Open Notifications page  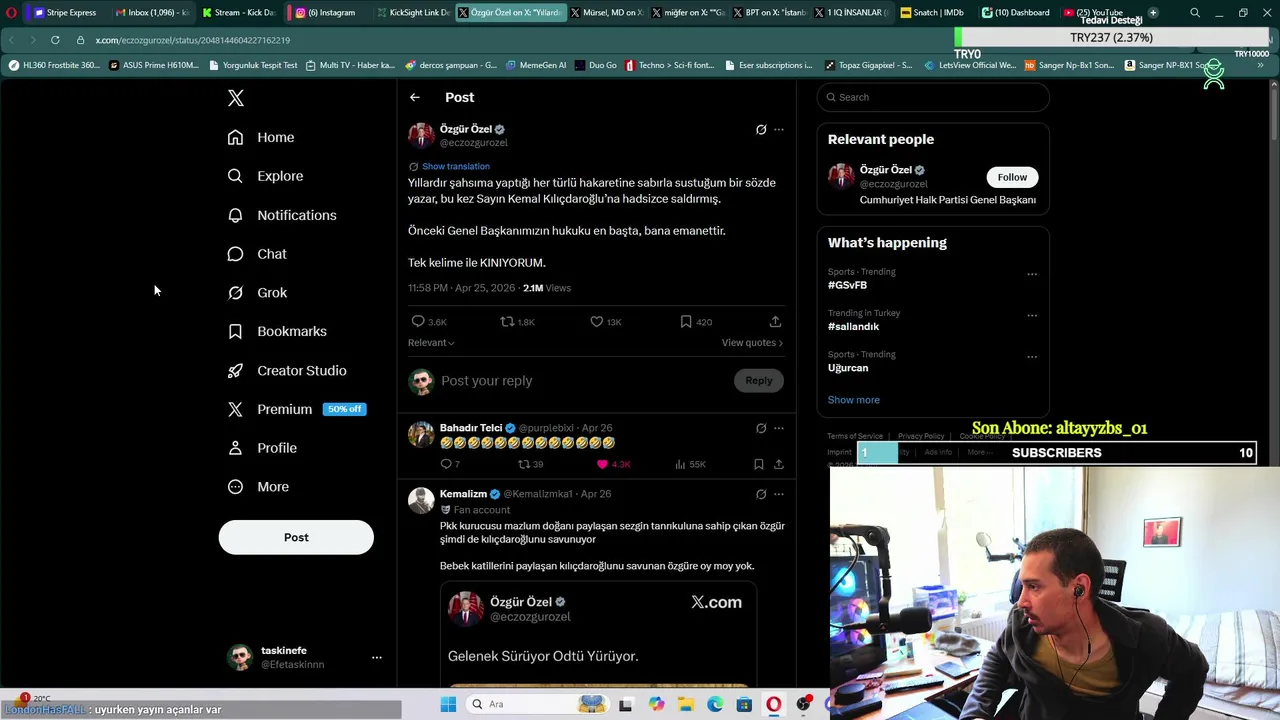pyautogui.click(x=282, y=215)
